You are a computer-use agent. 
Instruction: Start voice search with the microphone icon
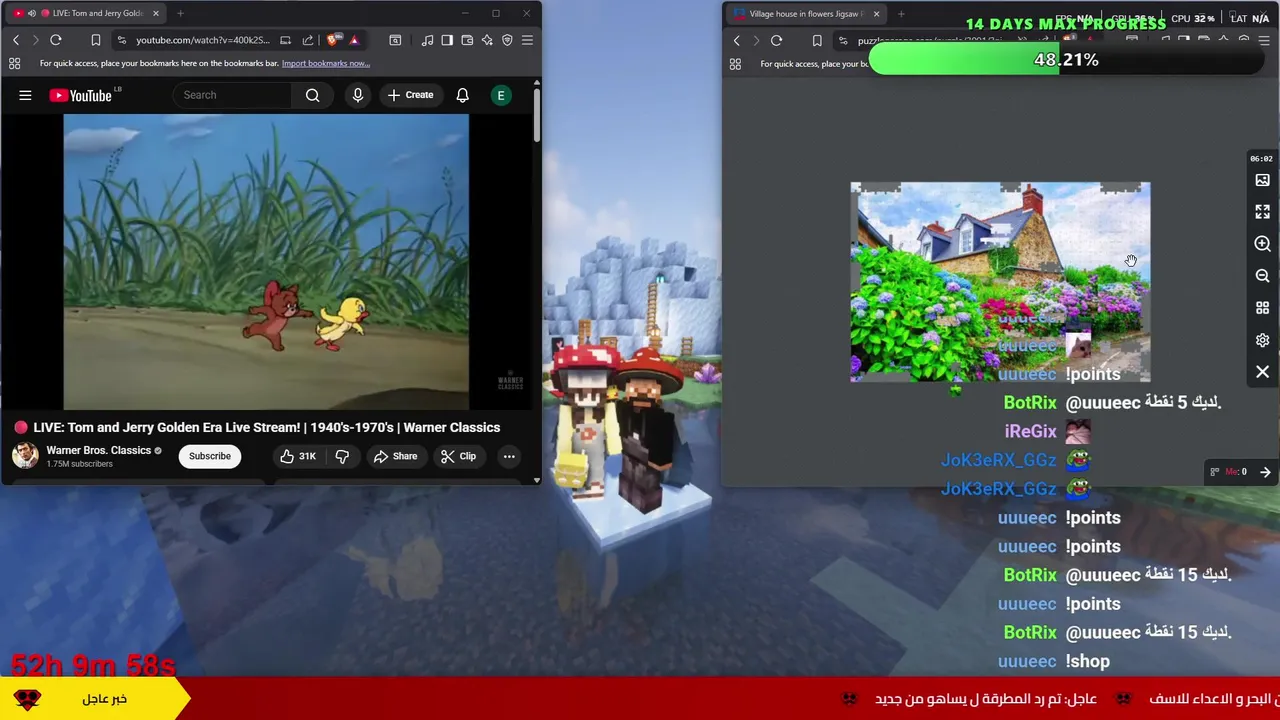pyautogui.click(x=357, y=95)
